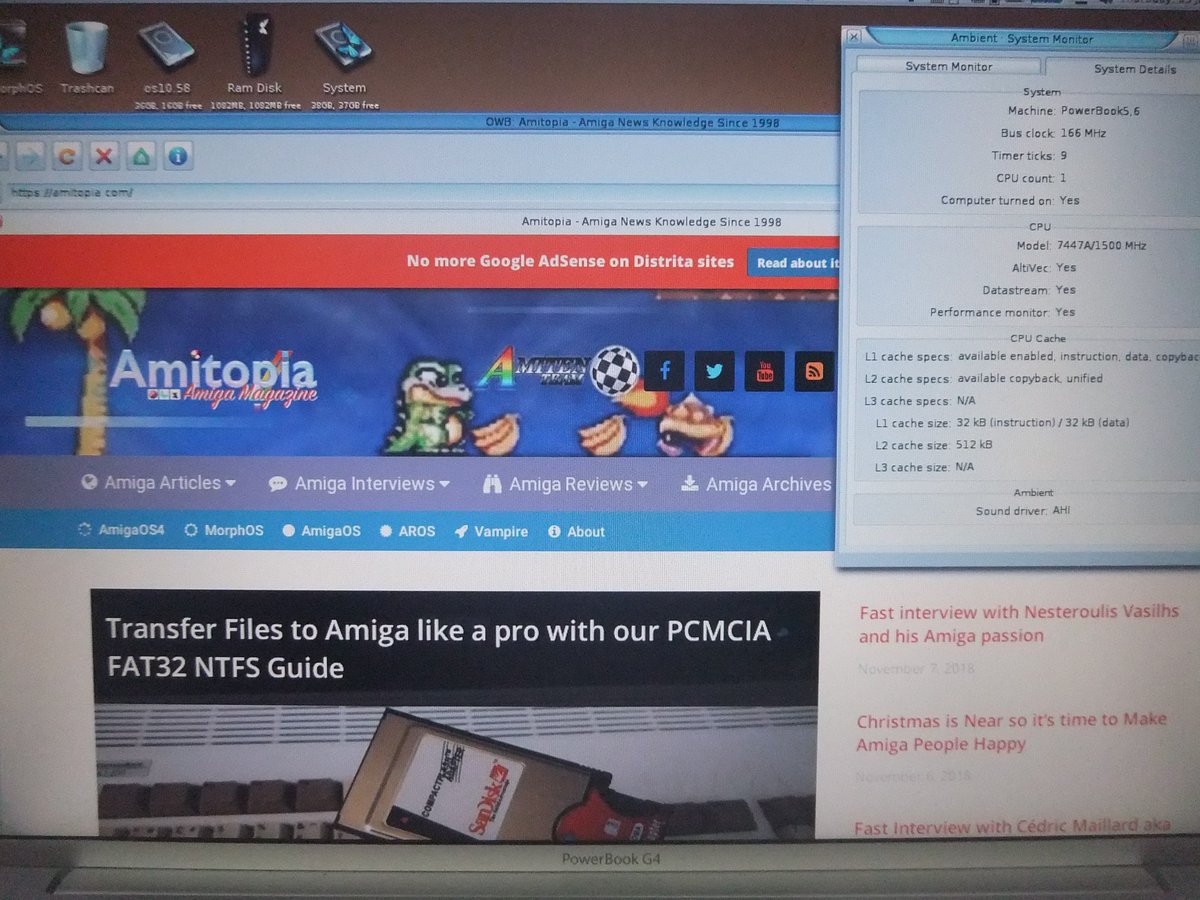The width and height of the screenshot is (1200, 900).
Task: Open the Nesteroulis Vasilhs interview link
Action: [x=1018, y=624]
